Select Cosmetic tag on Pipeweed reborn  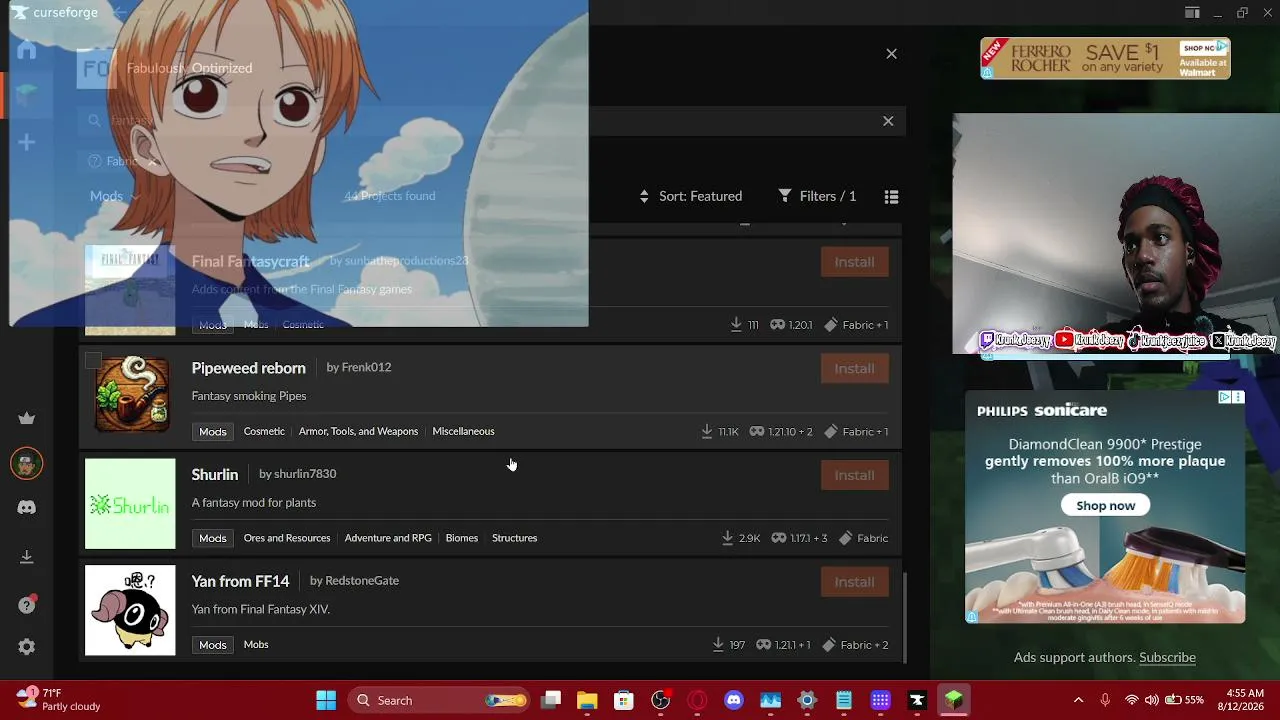tap(264, 431)
